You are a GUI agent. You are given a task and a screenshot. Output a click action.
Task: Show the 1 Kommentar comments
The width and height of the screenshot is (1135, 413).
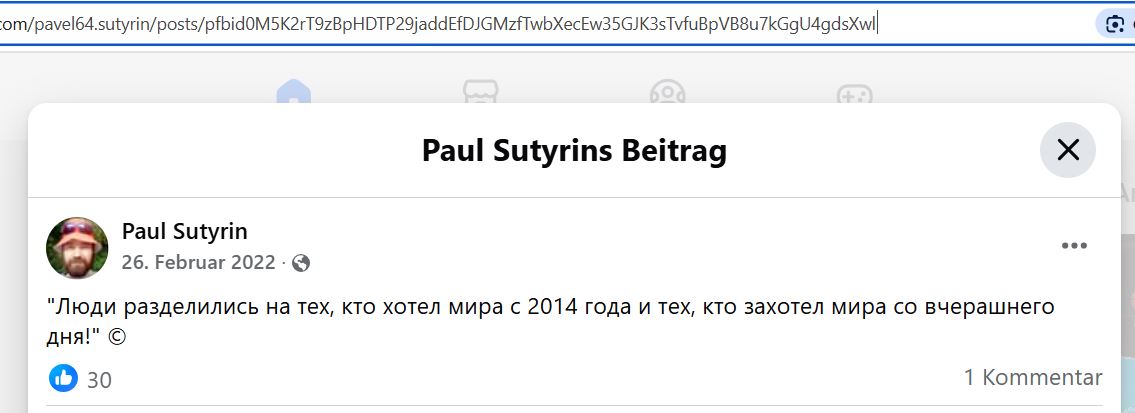point(1033,378)
